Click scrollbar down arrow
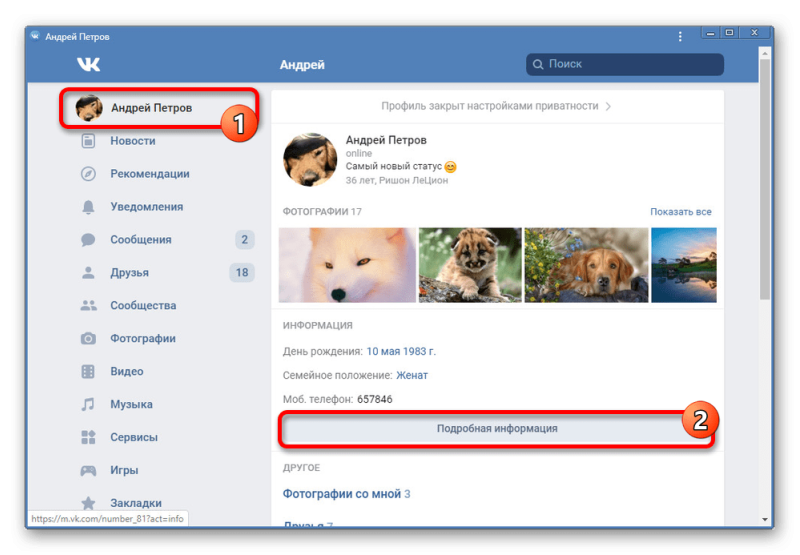800x555 pixels. tap(764, 519)
